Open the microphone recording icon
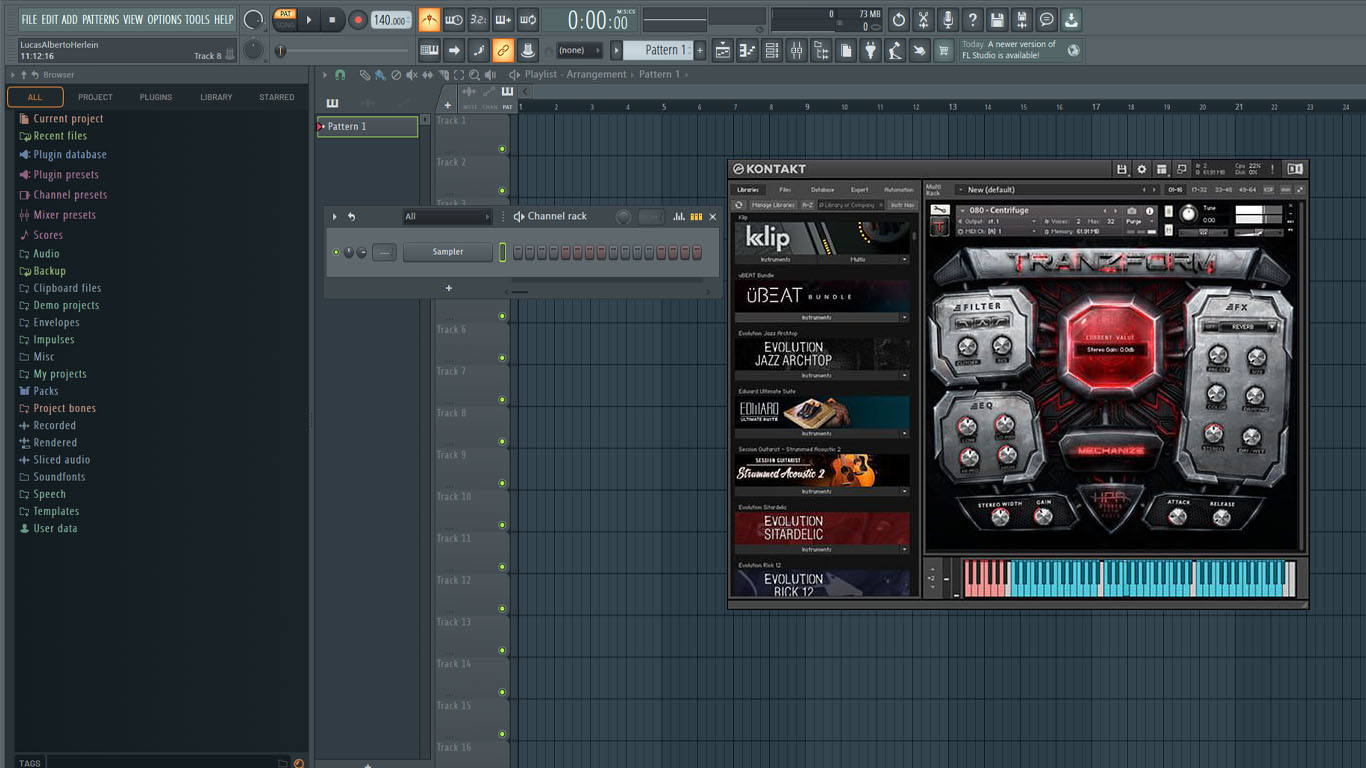The image size is (1366, 768). (x=947, y=20)
